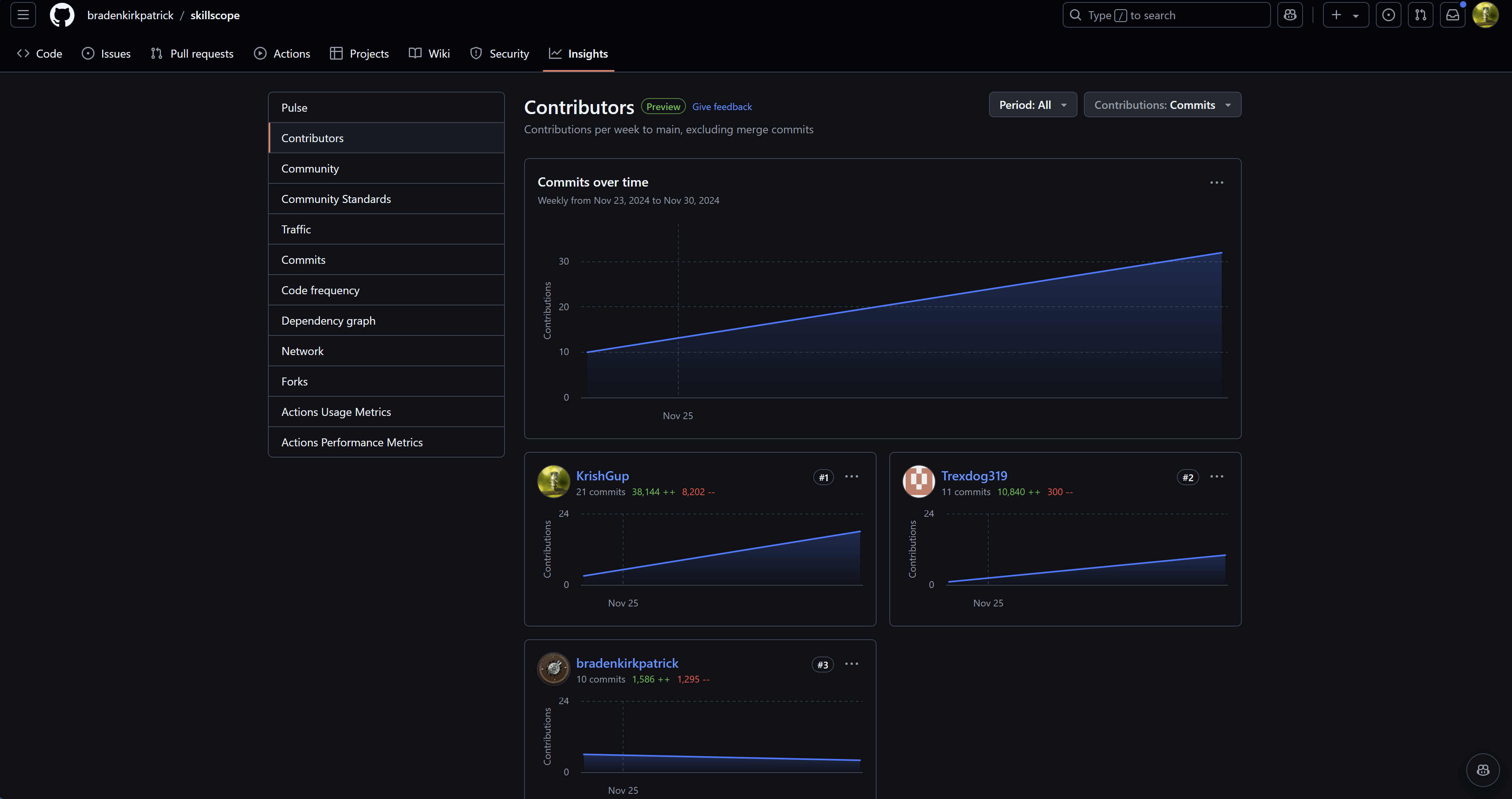Expand the create new plus dropdown
1512x799 pixels.
pos(1345,15)
